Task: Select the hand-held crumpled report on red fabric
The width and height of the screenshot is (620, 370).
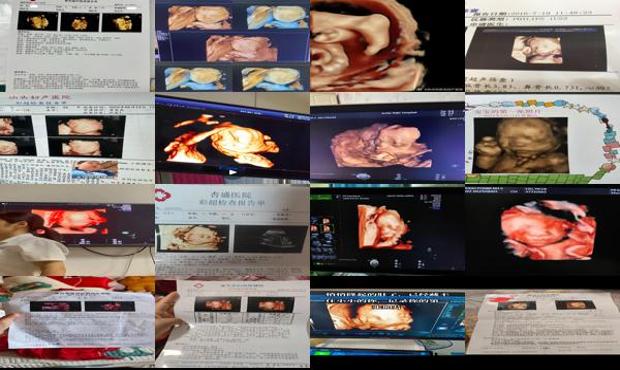Action: [x=77, y=323]
